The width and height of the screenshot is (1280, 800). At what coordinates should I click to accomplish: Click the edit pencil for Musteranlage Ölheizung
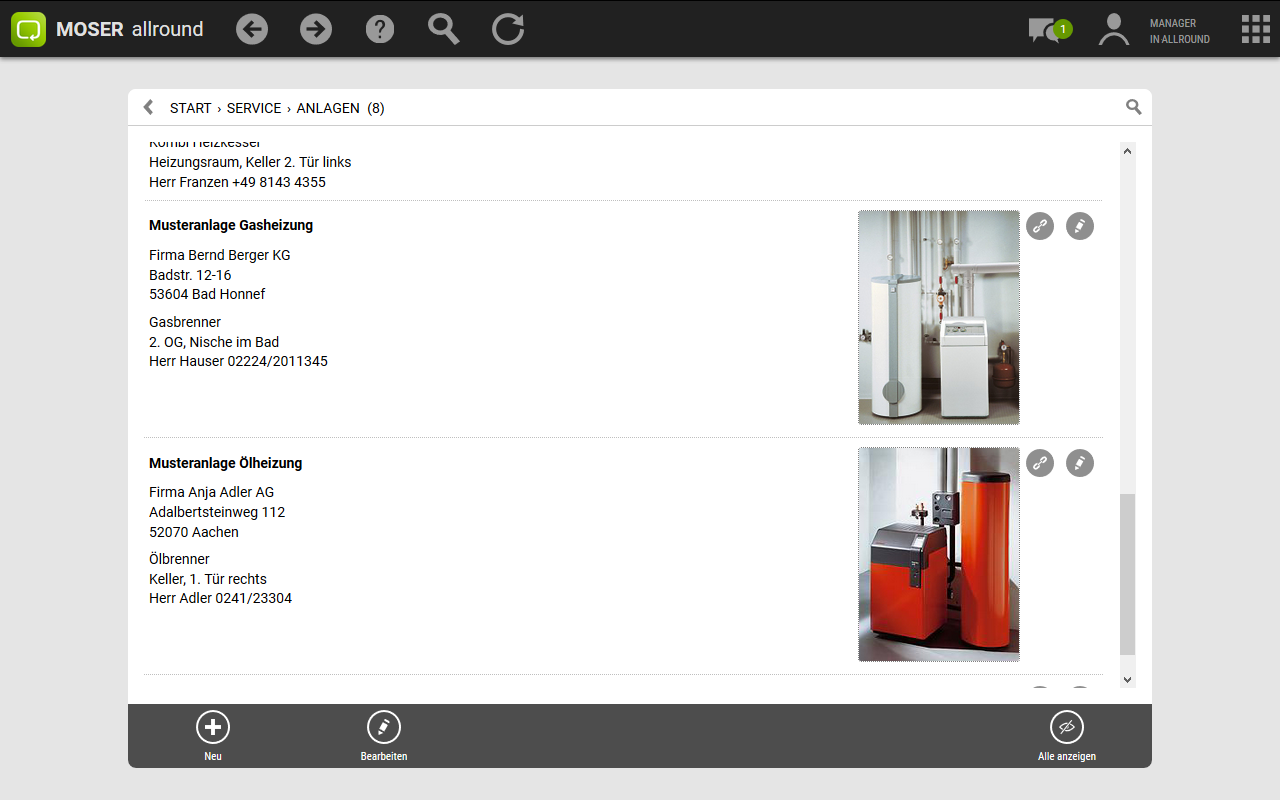pyautogui.click(x=1080, y=463)
